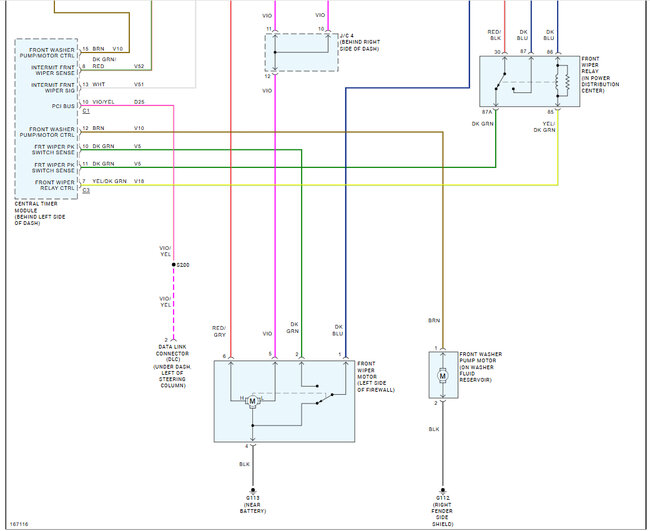650x531 pixels.
Task: Click the G112 ground point symbol
Action: coord(442,490)
